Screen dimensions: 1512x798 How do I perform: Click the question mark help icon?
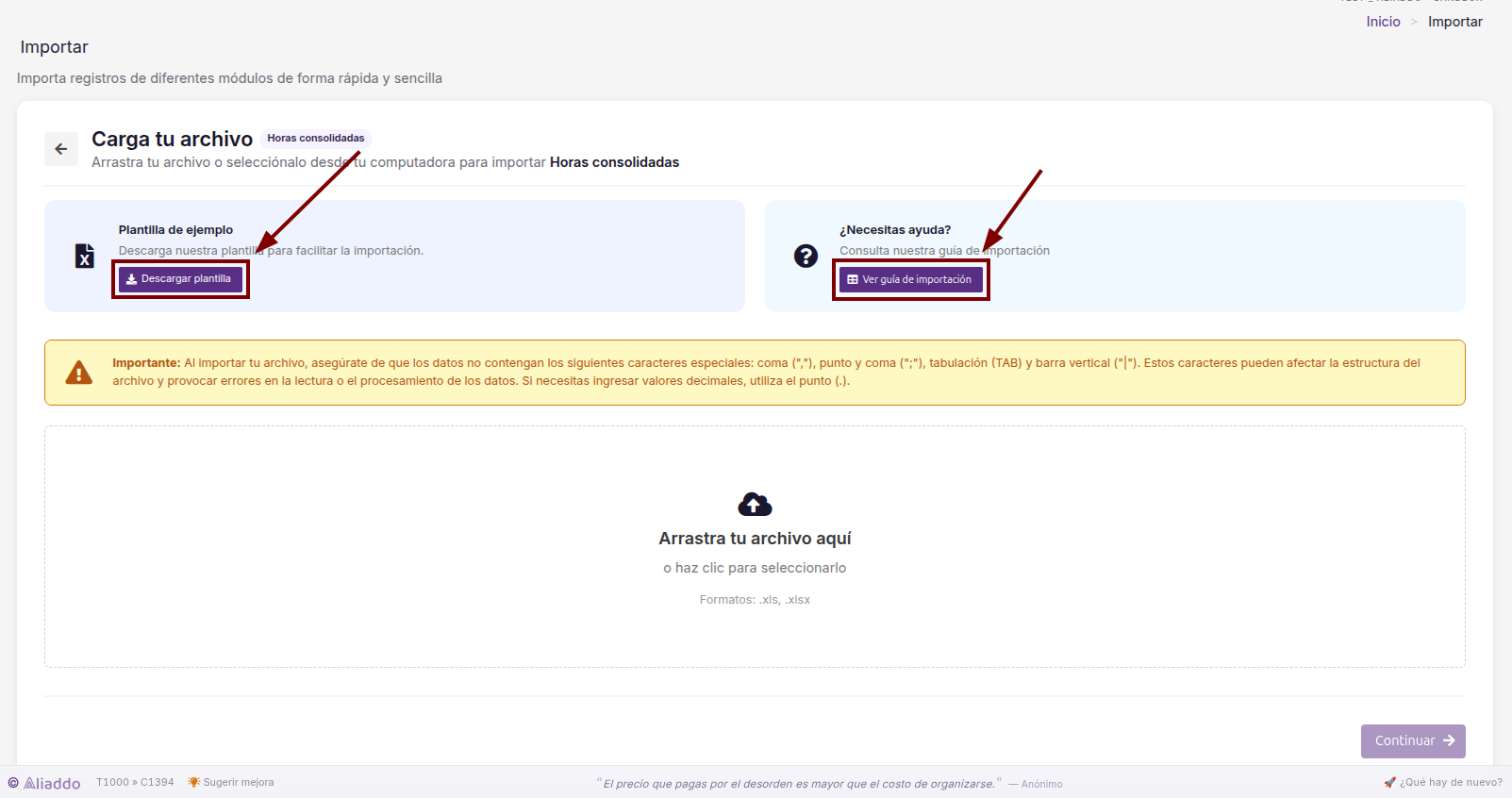click(806, 256)
